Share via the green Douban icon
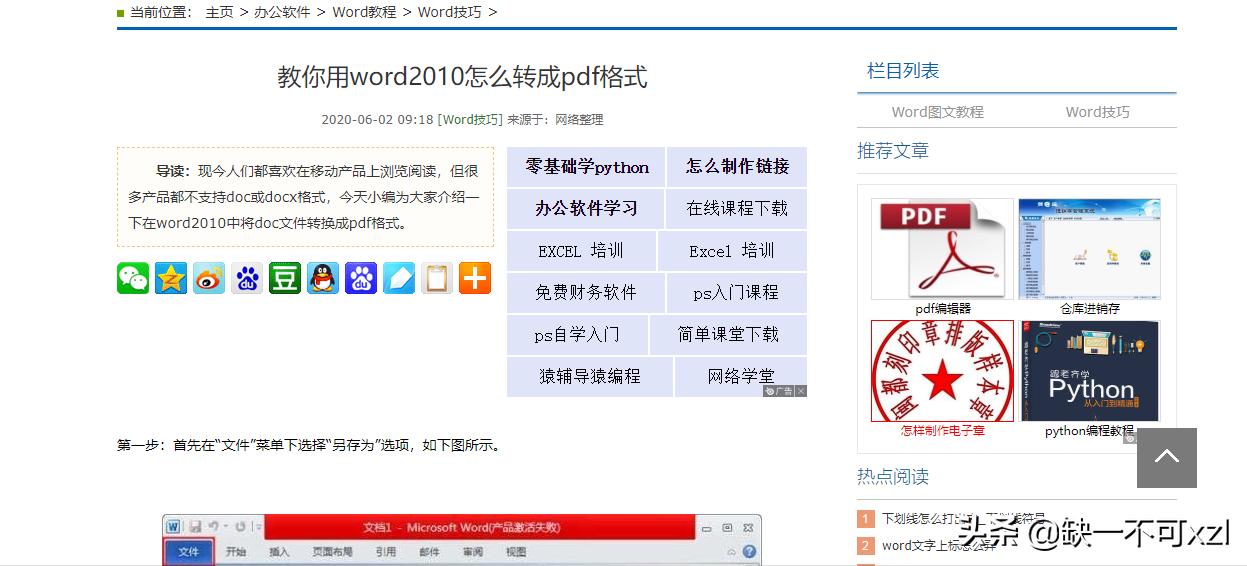The height and width of the screenshot is (566, 1247). coord(285,277)
